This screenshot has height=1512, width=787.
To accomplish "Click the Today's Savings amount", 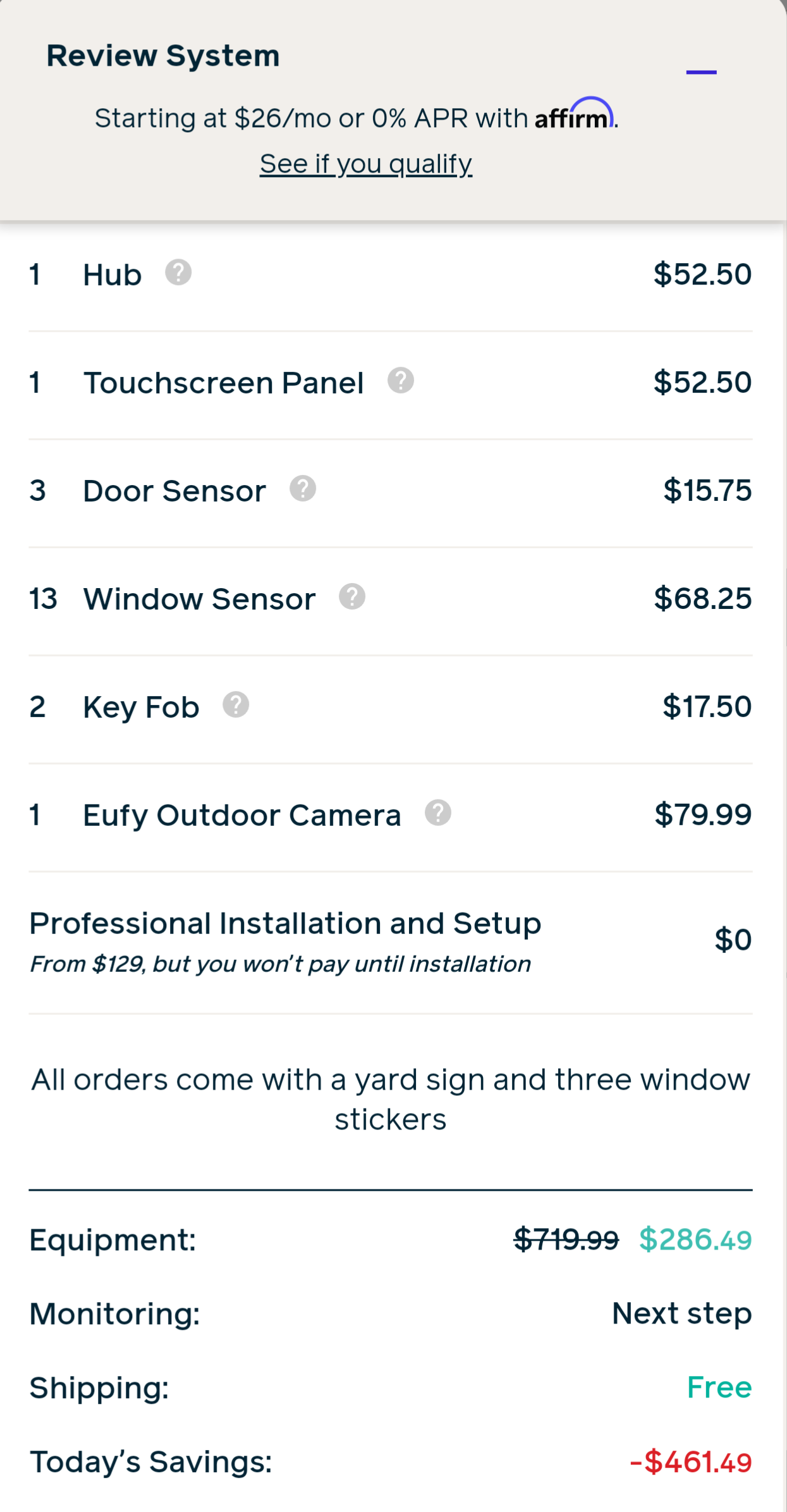I will pos(691,1462).
